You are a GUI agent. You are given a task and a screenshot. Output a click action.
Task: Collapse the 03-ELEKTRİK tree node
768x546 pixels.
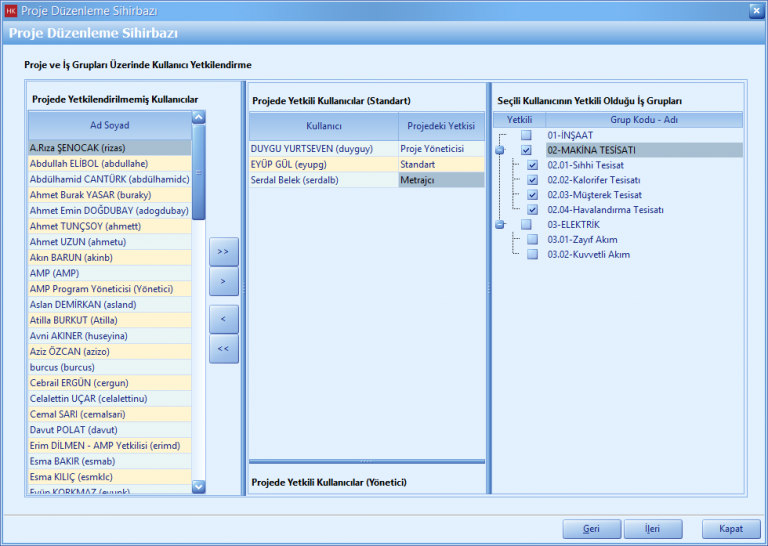[500, 225]
